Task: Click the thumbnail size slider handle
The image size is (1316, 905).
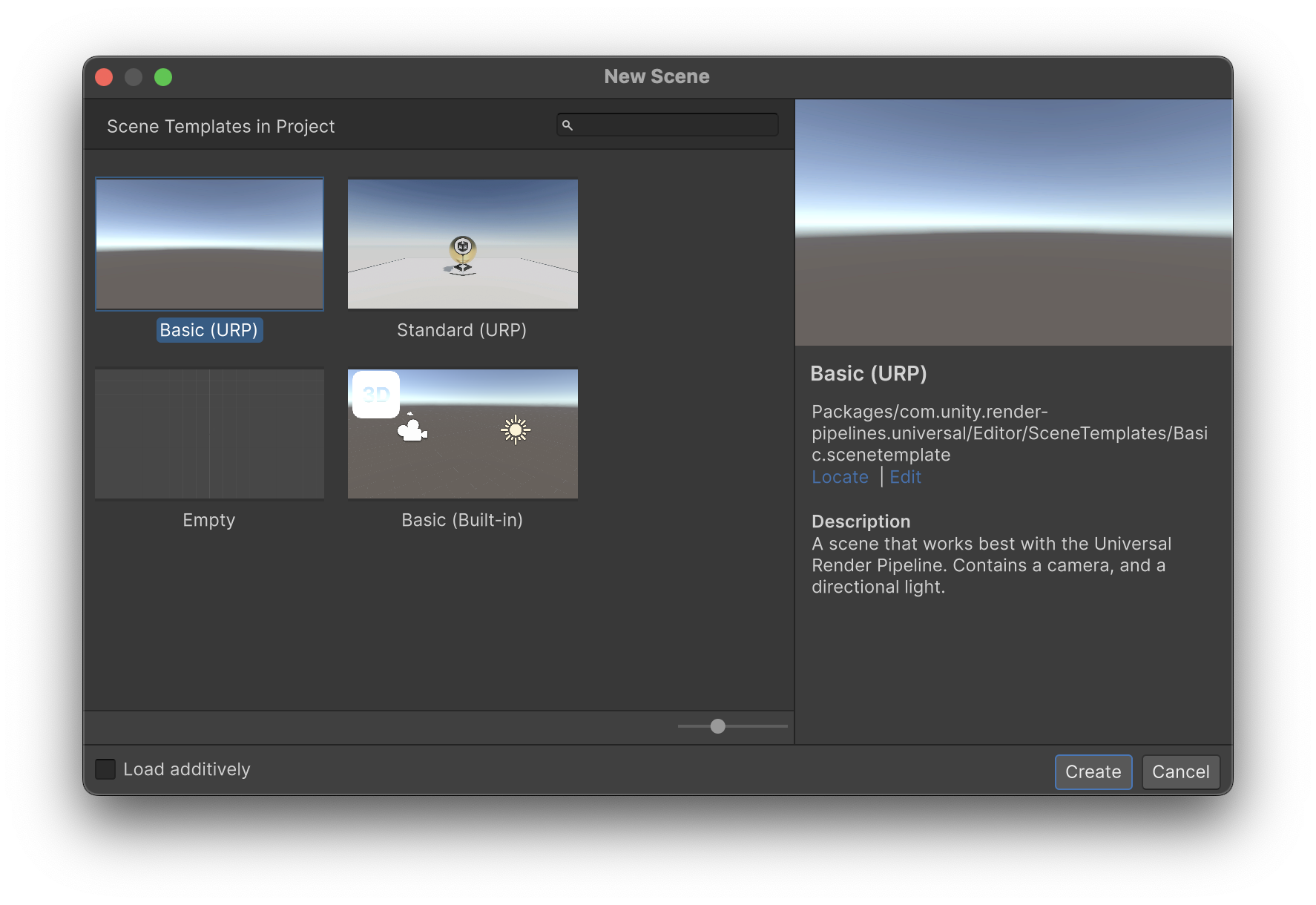Action: [717, 726]
